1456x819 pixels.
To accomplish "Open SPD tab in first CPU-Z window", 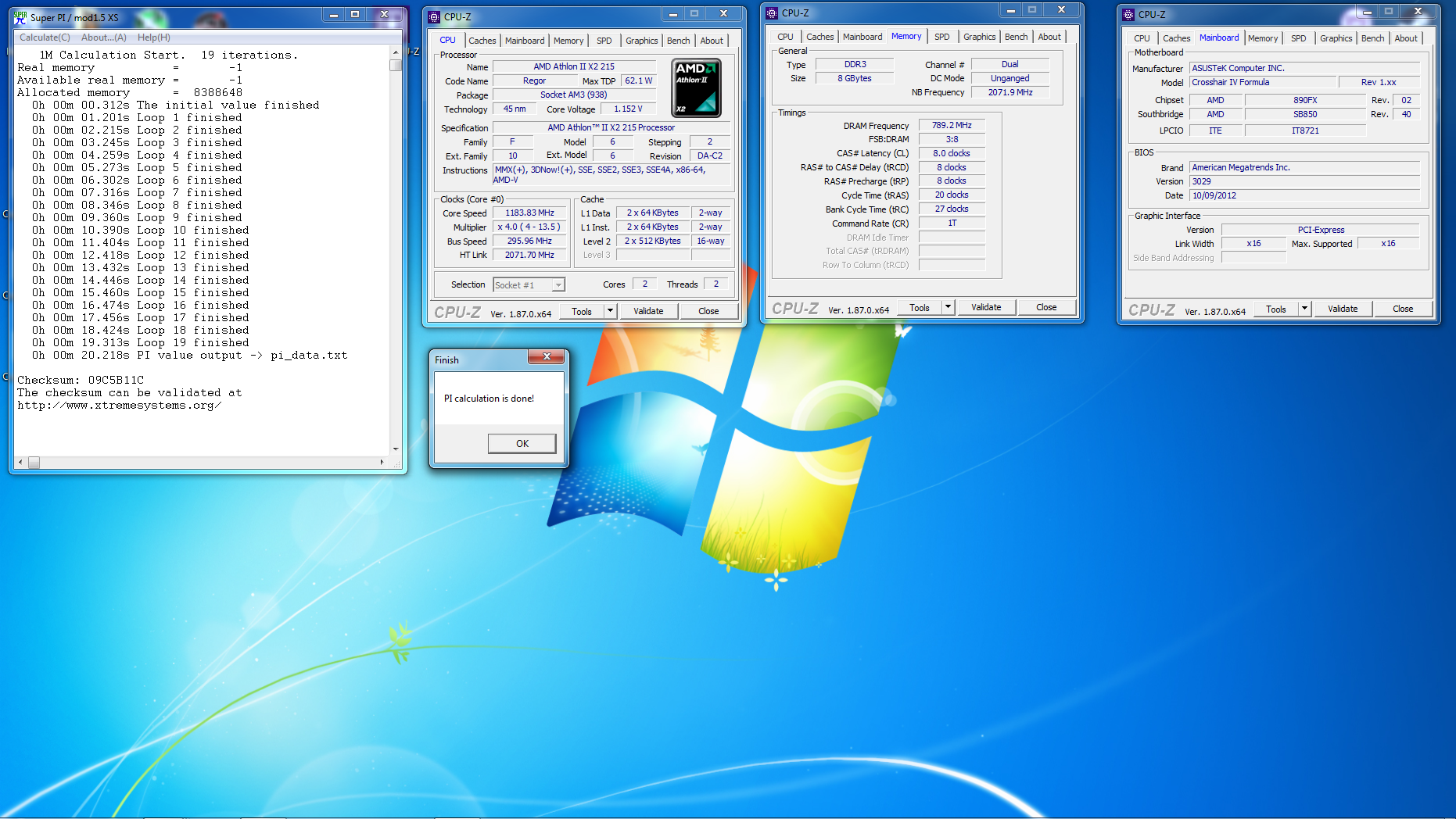I will [x=604, y=41].
